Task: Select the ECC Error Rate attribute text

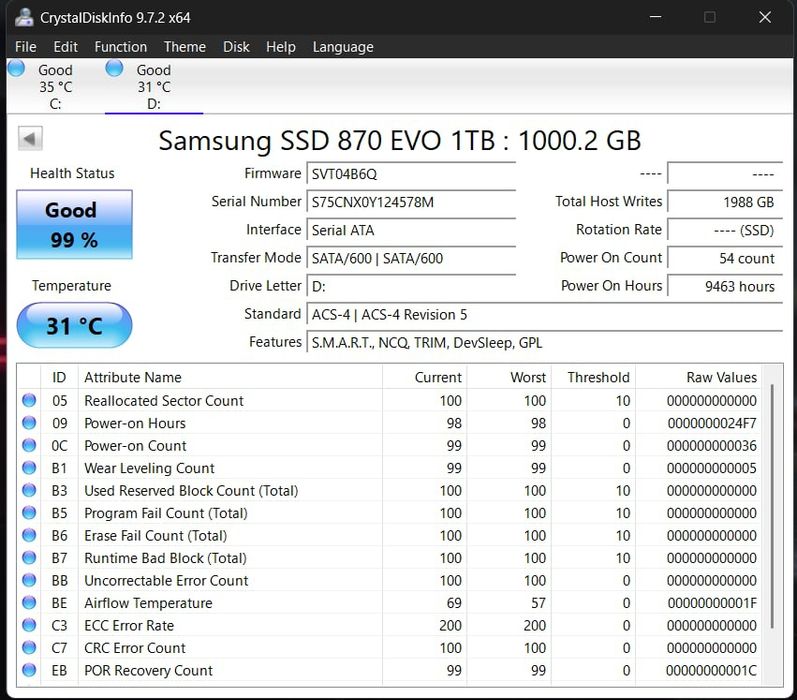Action: click(x=129, y=625)
